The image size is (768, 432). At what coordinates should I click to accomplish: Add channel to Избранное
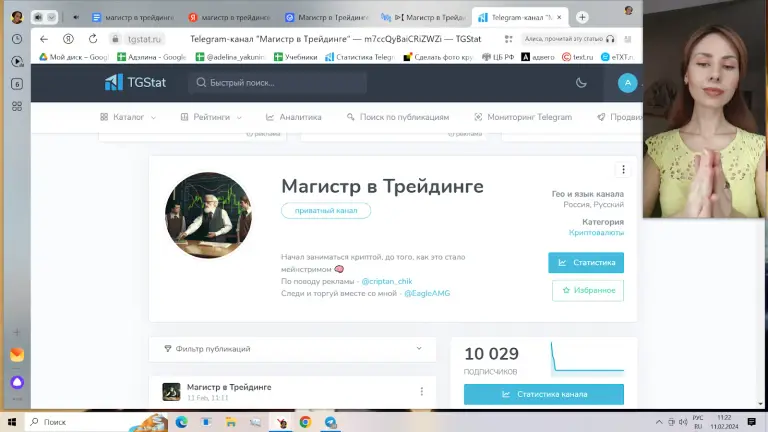click(588, 290)
